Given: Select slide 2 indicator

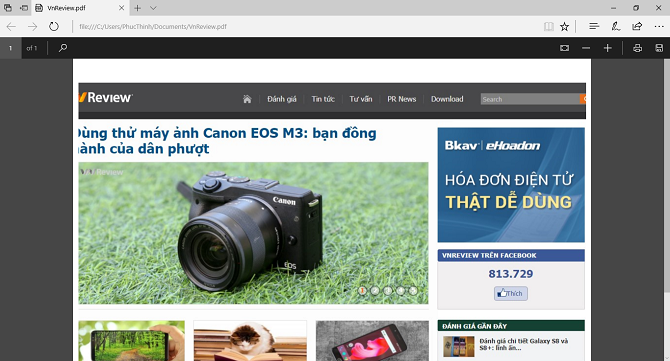Looking at the screenshot, I should (375, 291).
